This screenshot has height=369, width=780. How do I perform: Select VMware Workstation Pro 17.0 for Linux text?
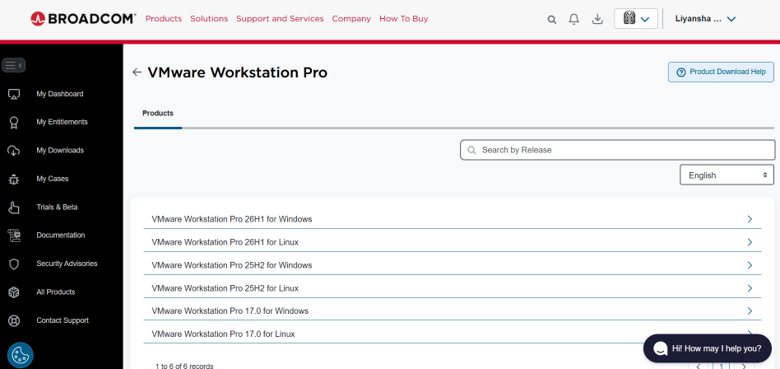coord(223,334)
